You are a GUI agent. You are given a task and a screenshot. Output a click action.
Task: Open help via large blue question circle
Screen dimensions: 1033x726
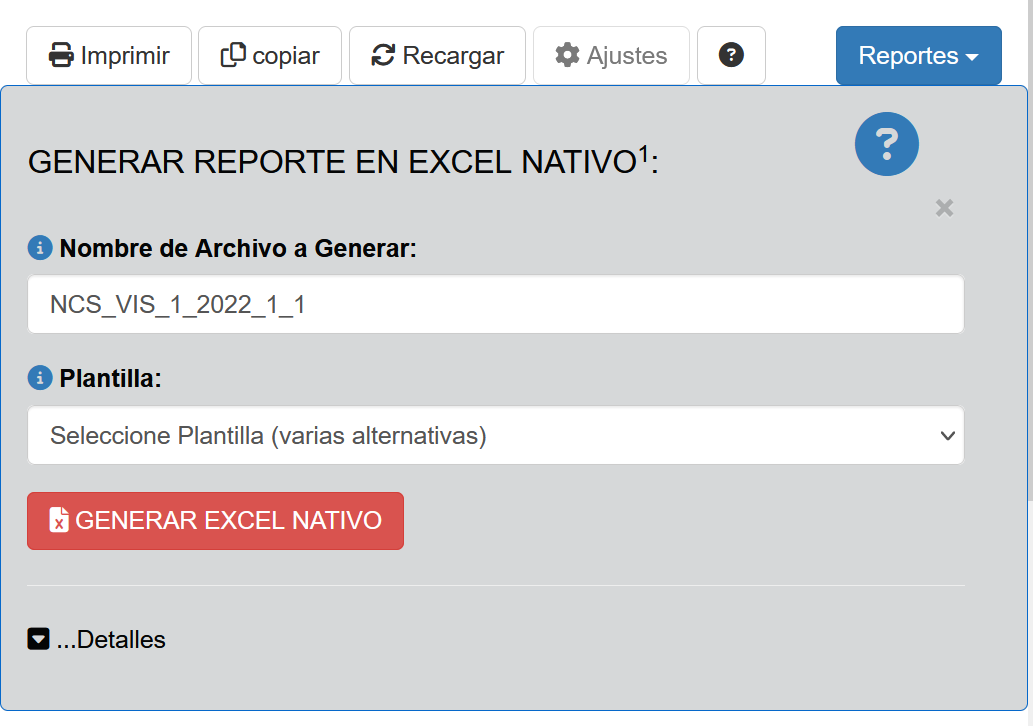click(x=886, y=145)
